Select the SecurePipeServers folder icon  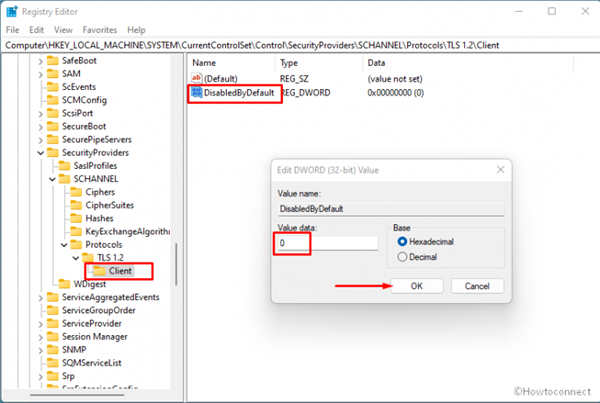(x=52, y=139)
